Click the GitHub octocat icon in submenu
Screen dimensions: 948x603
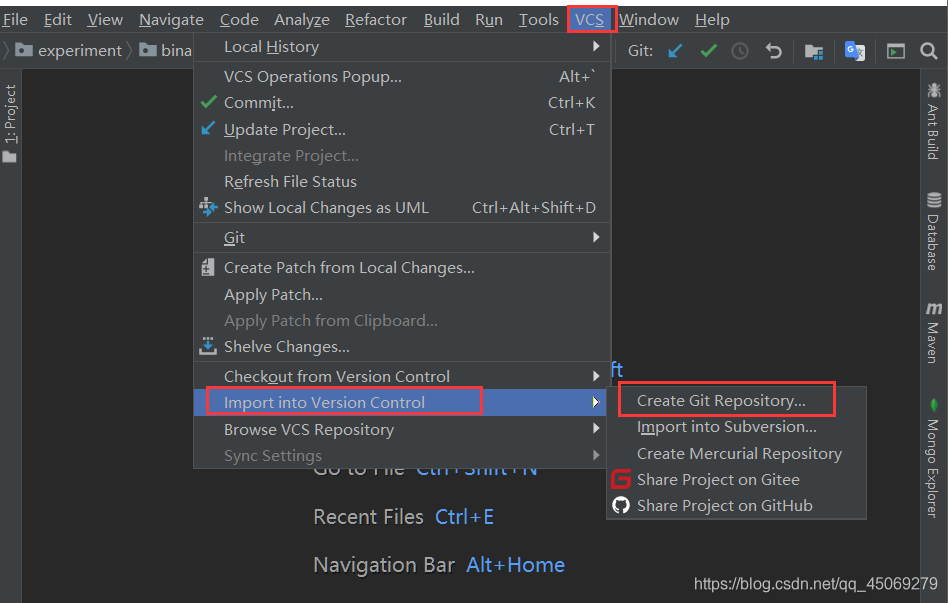(x=621, y=505)
